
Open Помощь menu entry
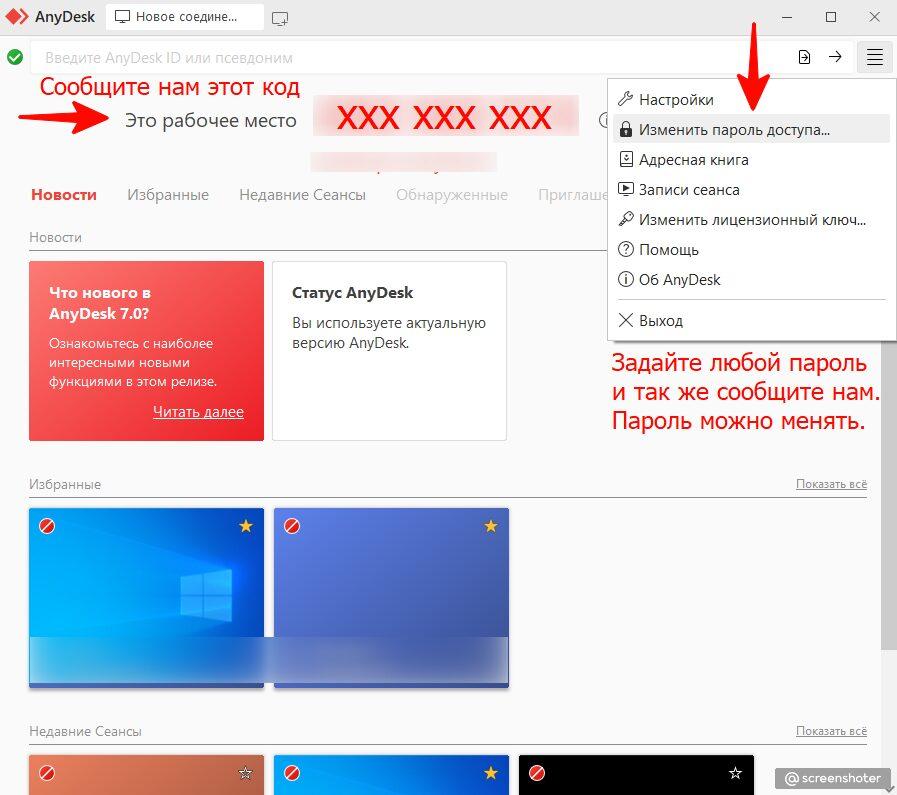click(751, 249)
